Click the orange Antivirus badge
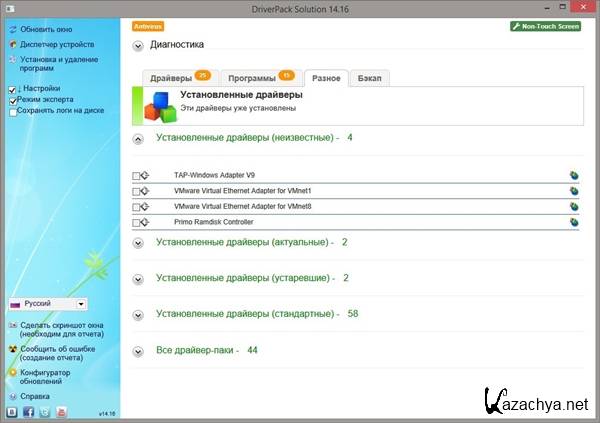This screenshot has height=423, width=600. 147,26
